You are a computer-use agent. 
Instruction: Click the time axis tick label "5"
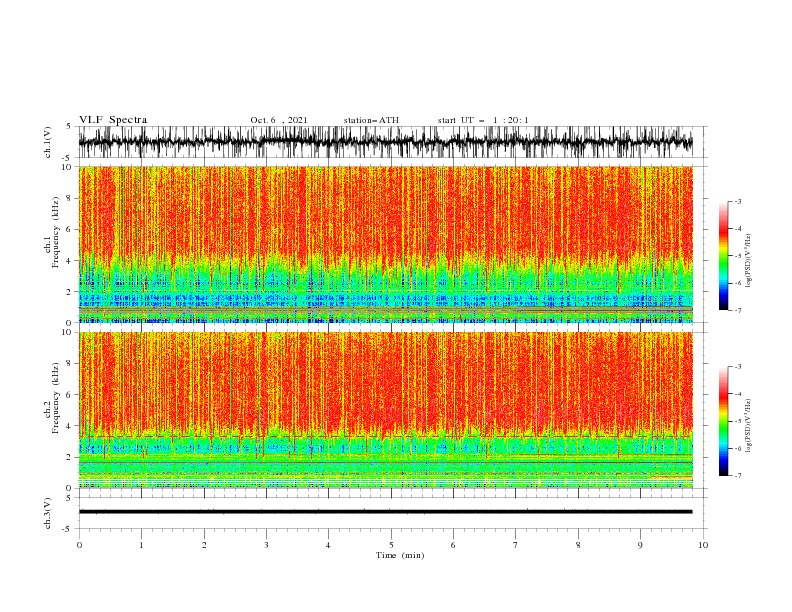tap(391, 545)
